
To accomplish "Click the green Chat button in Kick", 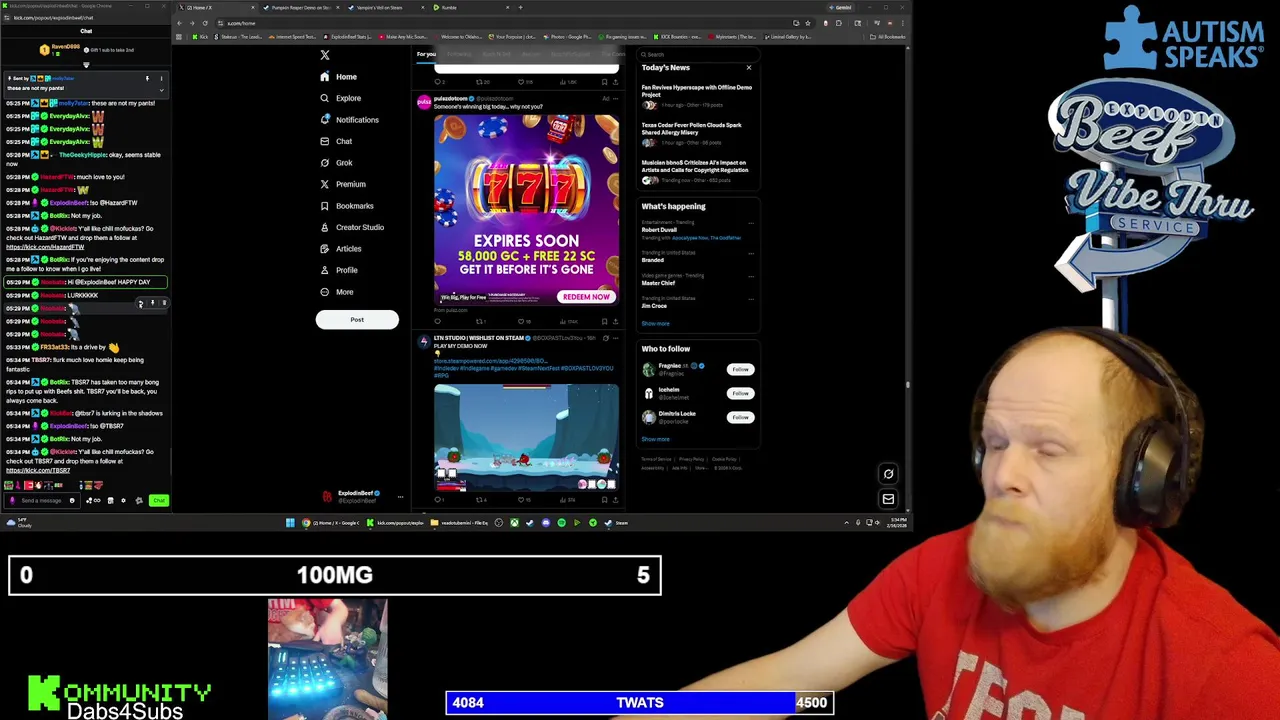I will click(158, 500).
